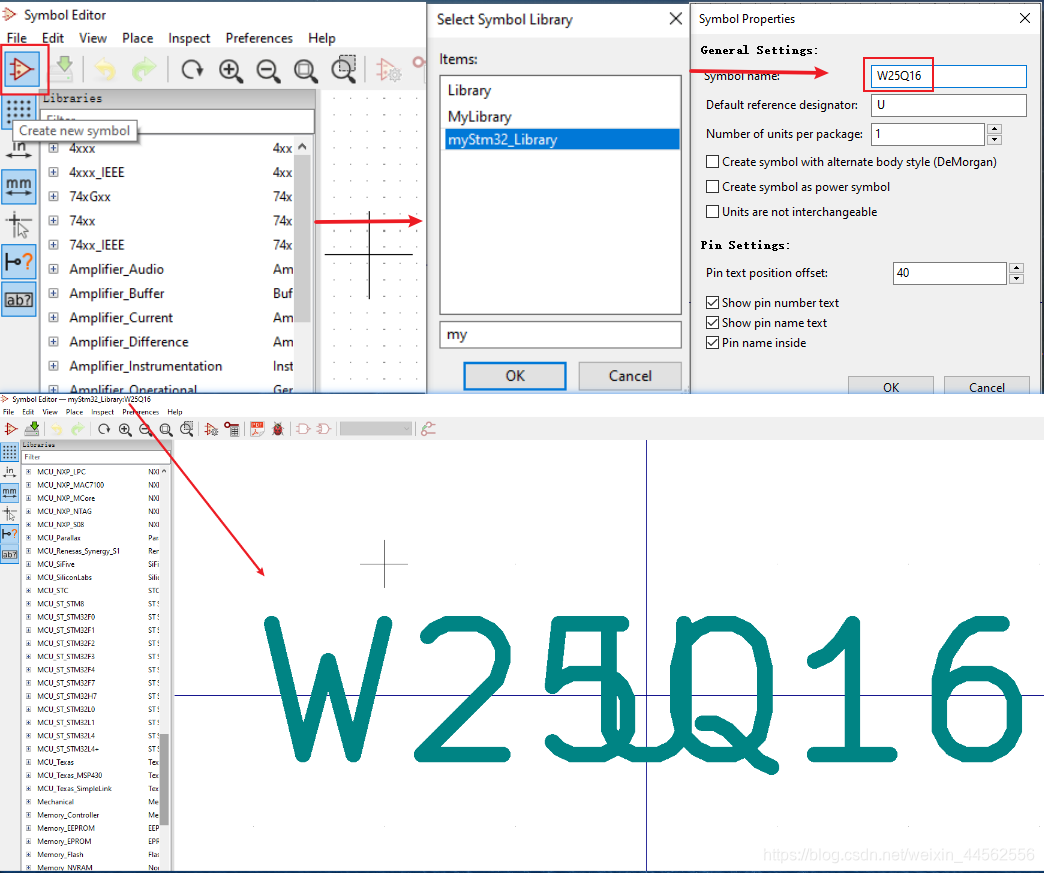This screenshot has width=1044, height=873.
Task: Refresh view icon in the top Symbol Editor
Action: (192, 69)
